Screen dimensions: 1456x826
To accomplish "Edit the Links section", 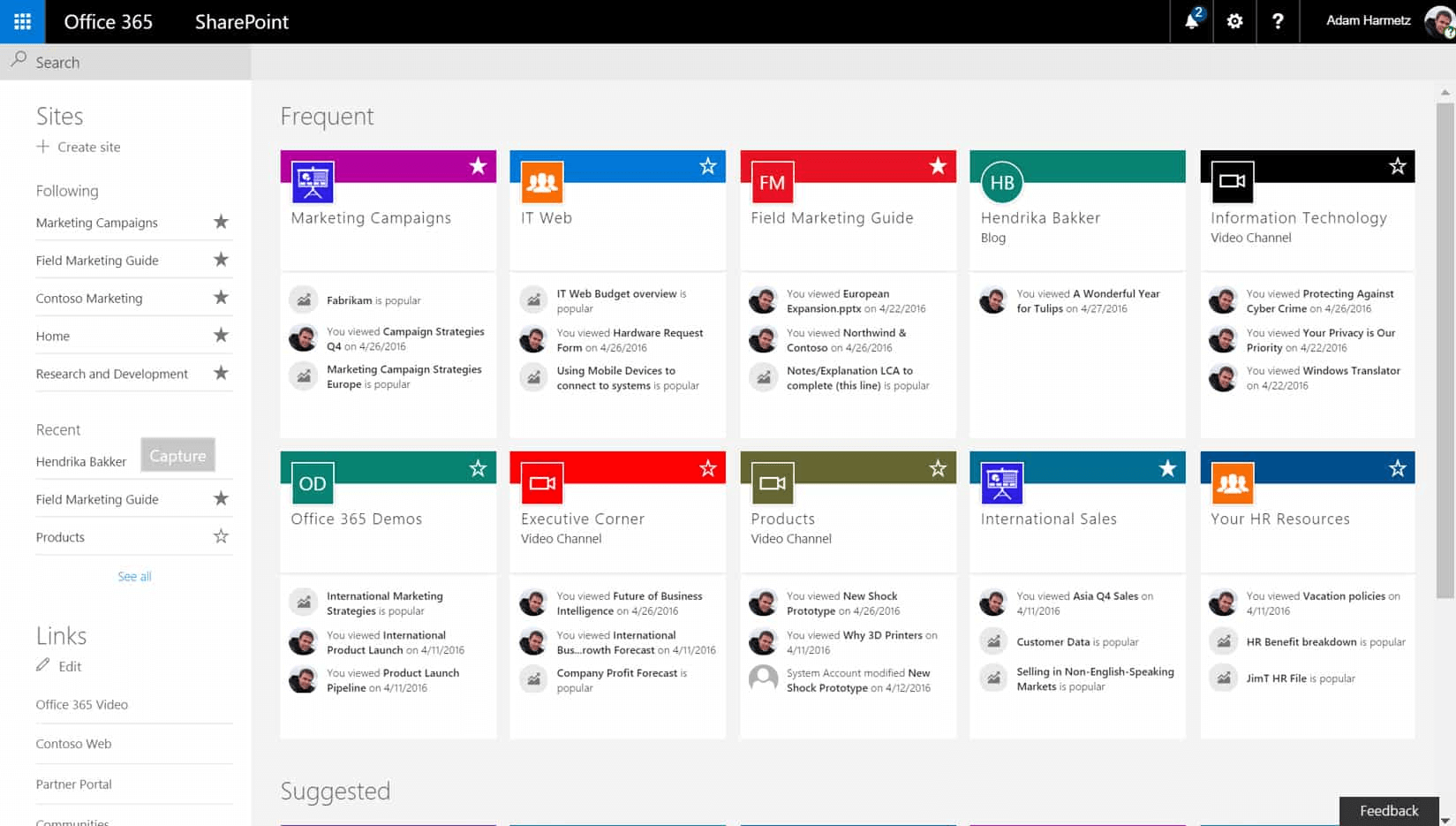I will pyautogui.click(x=59, y=666).
